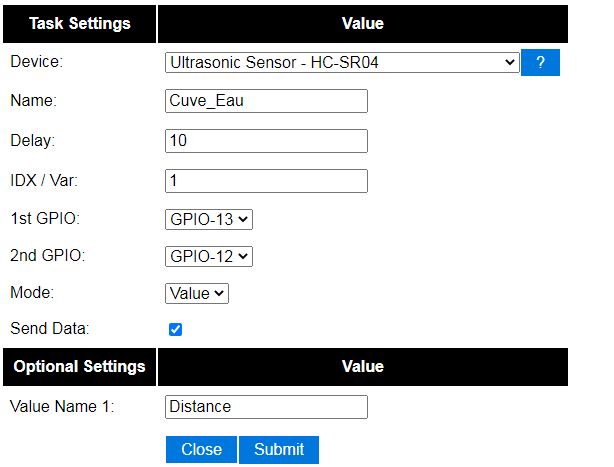Click the IDX / Var: label
Image resolution: width=614 pixels, height=467 pixels.
44,180
